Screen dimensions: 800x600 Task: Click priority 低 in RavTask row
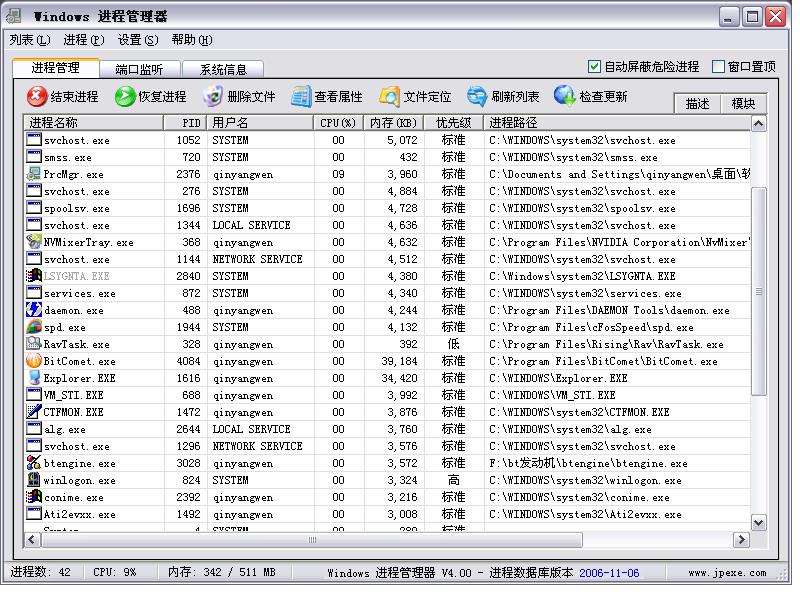[x=453, y=344]
